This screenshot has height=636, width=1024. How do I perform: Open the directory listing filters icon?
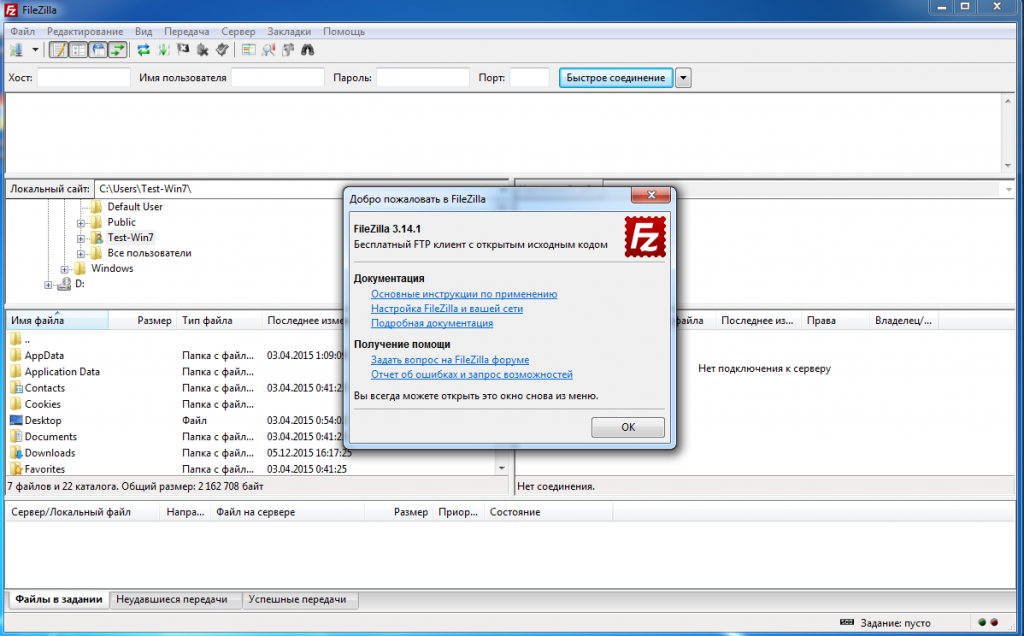tap(248, 50)
